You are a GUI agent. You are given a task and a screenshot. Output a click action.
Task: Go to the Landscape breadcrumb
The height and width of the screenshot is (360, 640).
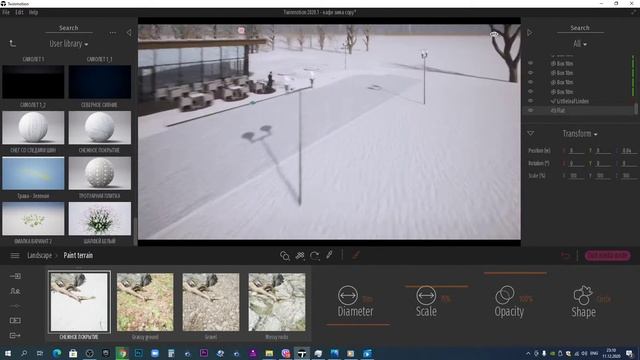point(39,256)
